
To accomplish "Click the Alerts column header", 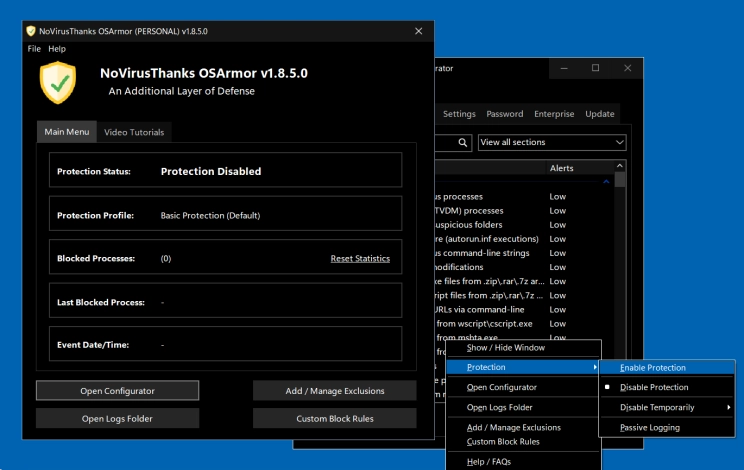I will [x=562, y=168].
